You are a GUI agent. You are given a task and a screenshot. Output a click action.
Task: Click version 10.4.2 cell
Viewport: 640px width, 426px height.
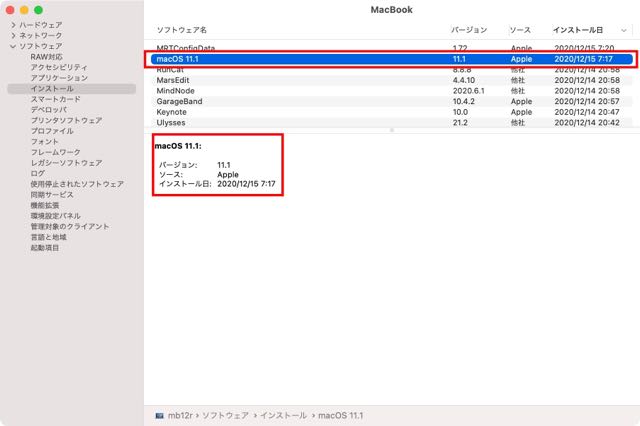click(x=464, y=102)
